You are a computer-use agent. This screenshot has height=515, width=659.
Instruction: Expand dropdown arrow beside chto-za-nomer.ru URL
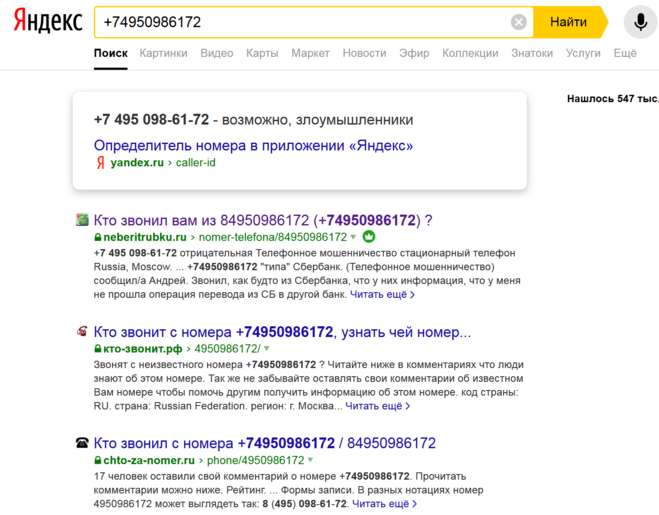coord(310,460)
